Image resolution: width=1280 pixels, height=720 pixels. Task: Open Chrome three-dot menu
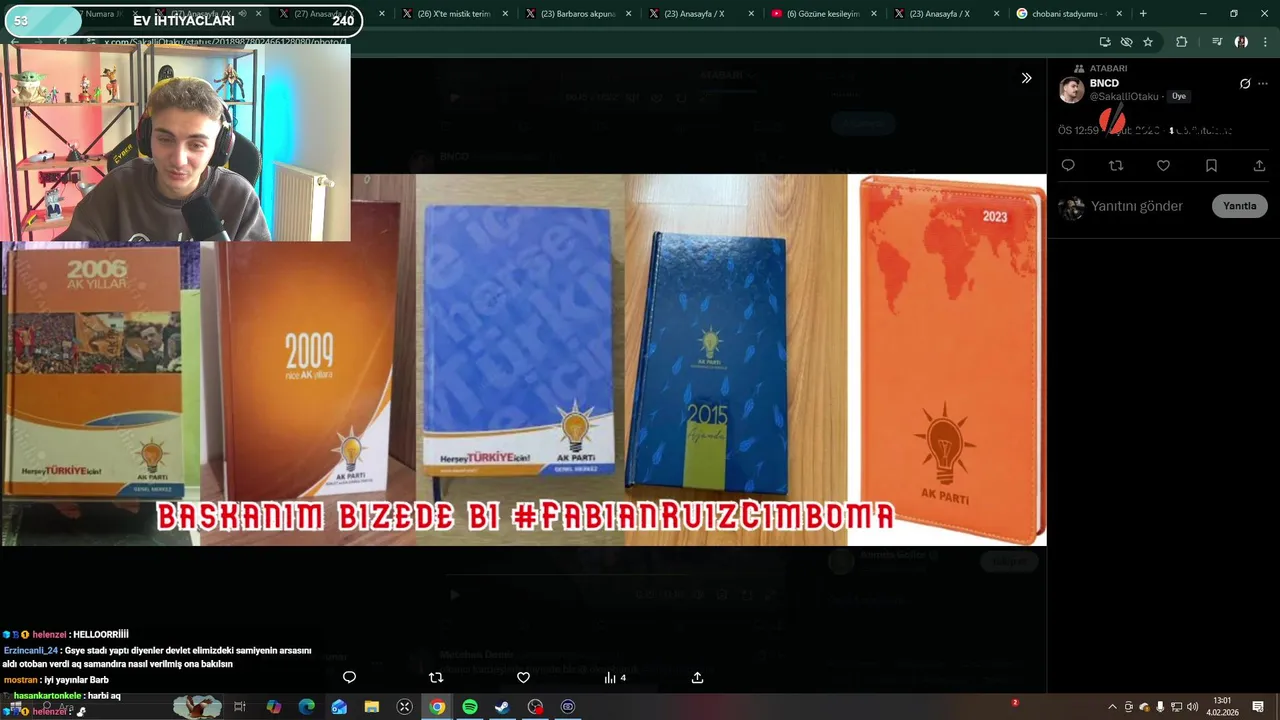[1265, 42]
